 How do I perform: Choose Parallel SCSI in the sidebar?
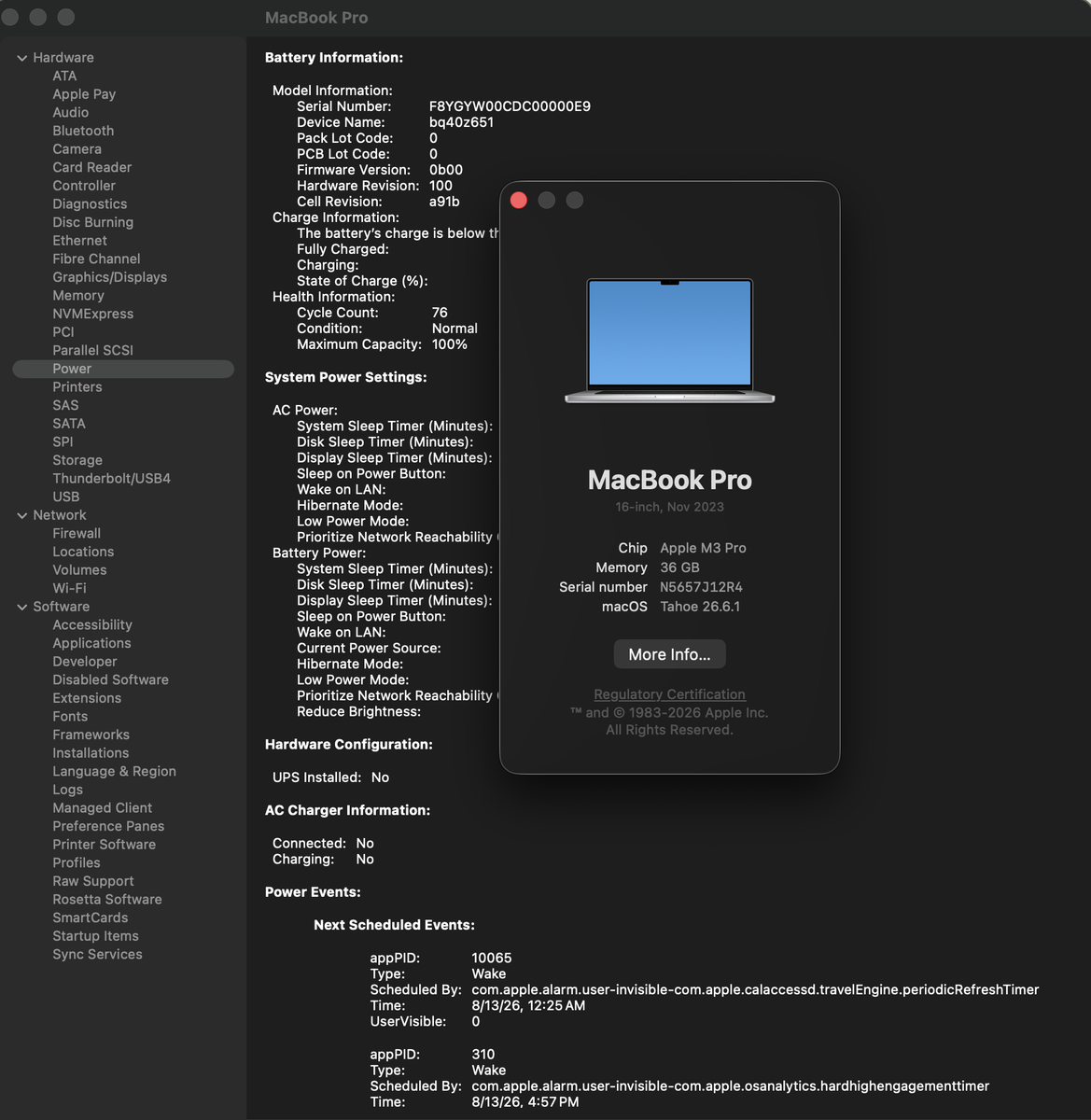click(92, 350)
